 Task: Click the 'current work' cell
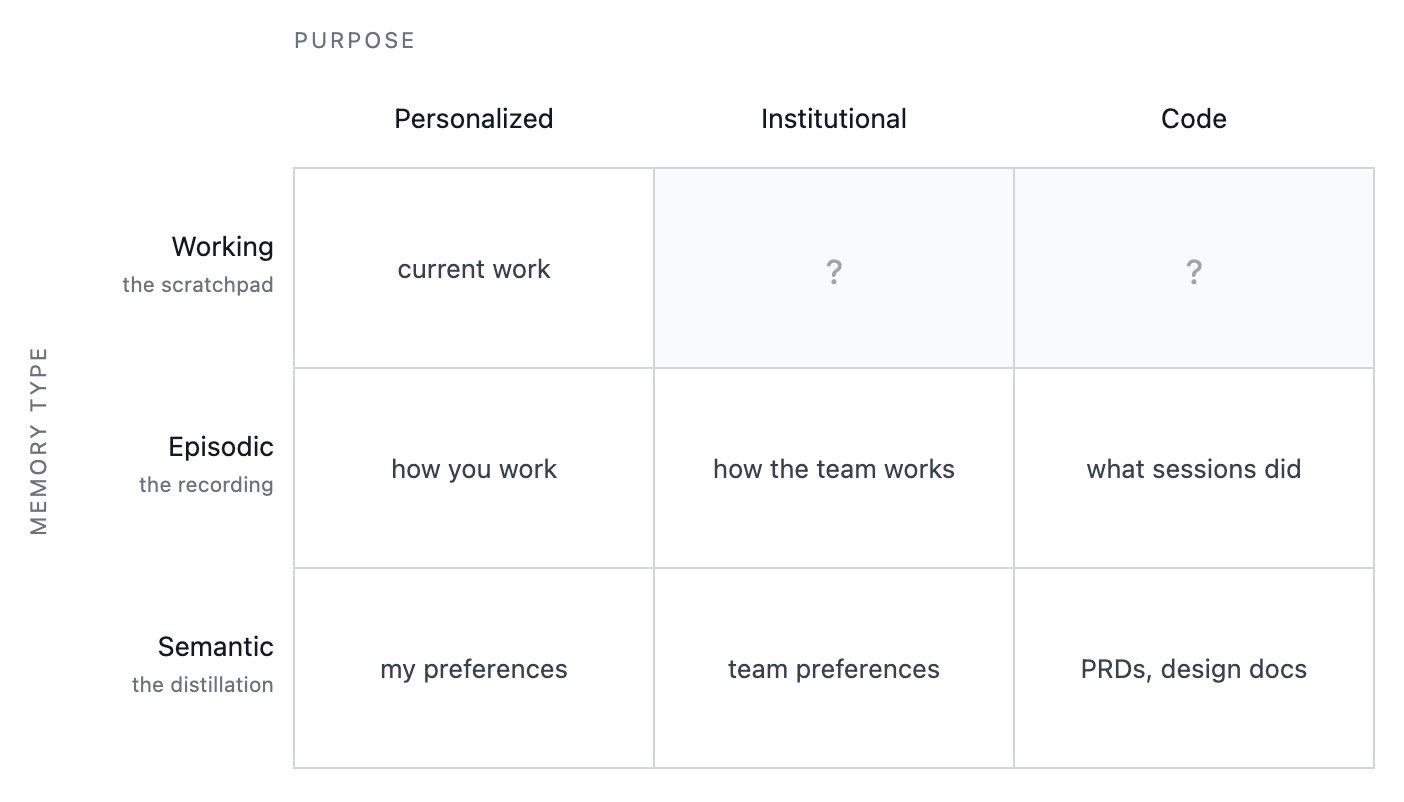coord(474,269)
